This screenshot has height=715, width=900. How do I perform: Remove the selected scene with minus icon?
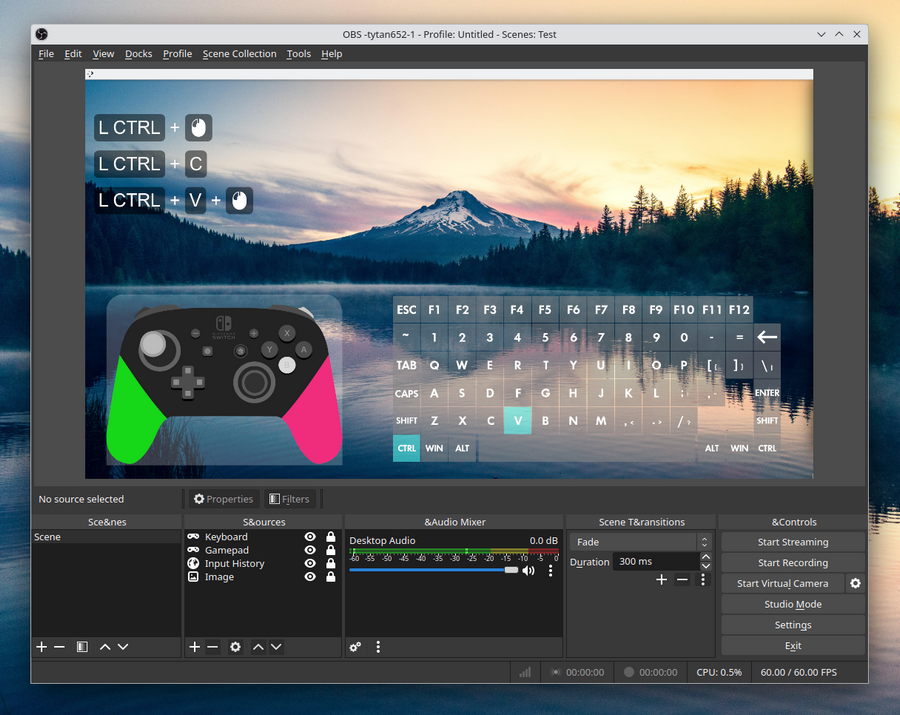click(60, 647)
